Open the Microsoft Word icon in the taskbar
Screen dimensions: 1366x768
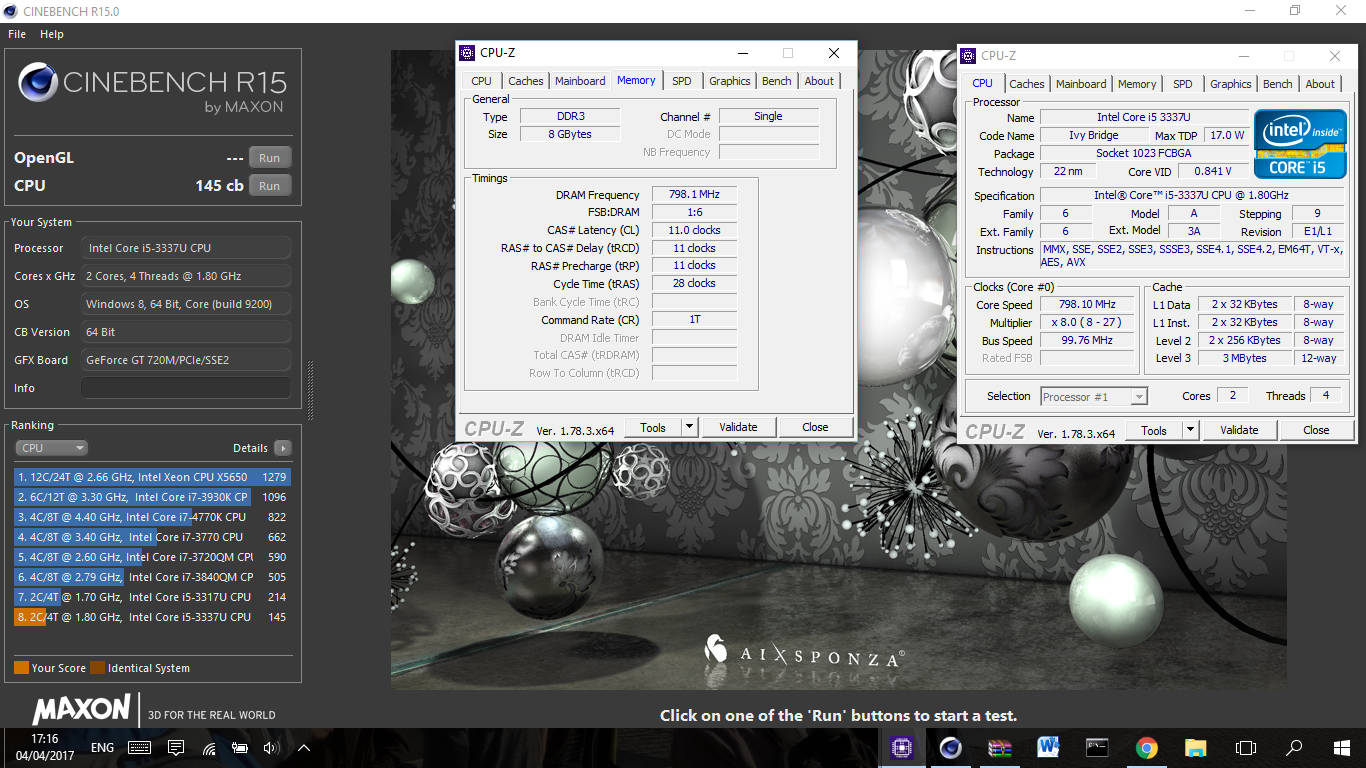(x=1048, y=747)
